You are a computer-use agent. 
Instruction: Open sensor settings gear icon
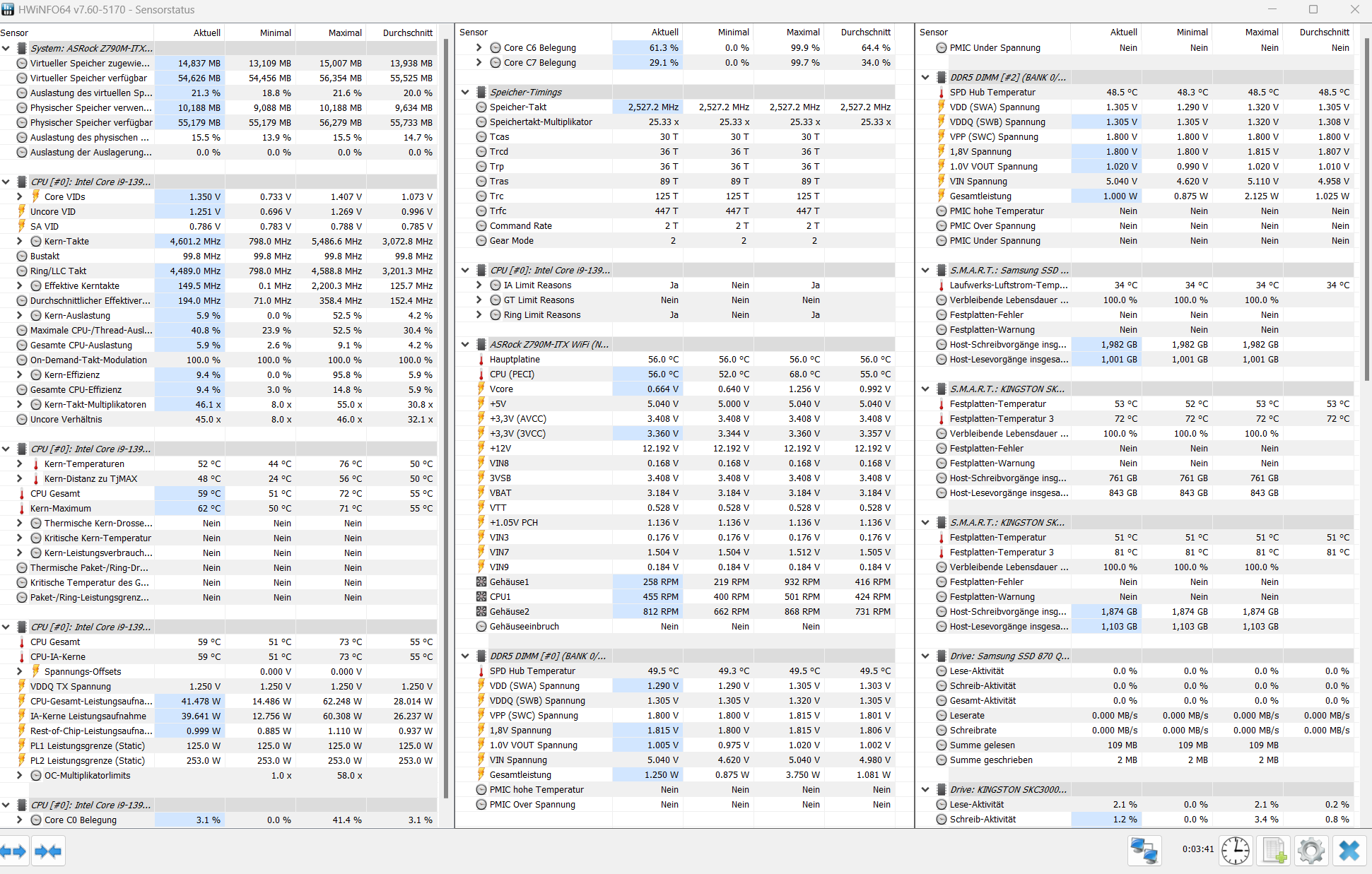[1311, 851]
